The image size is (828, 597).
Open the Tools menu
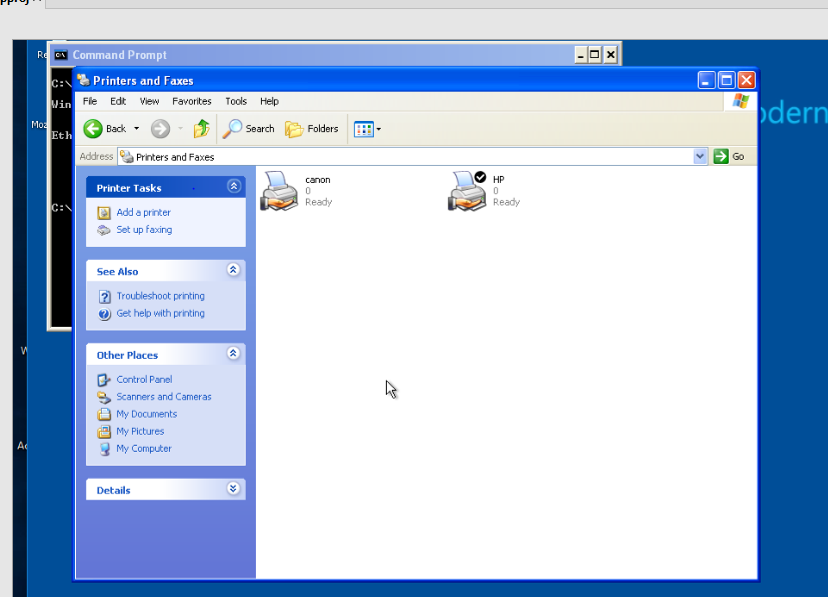[x=236, y=101]
